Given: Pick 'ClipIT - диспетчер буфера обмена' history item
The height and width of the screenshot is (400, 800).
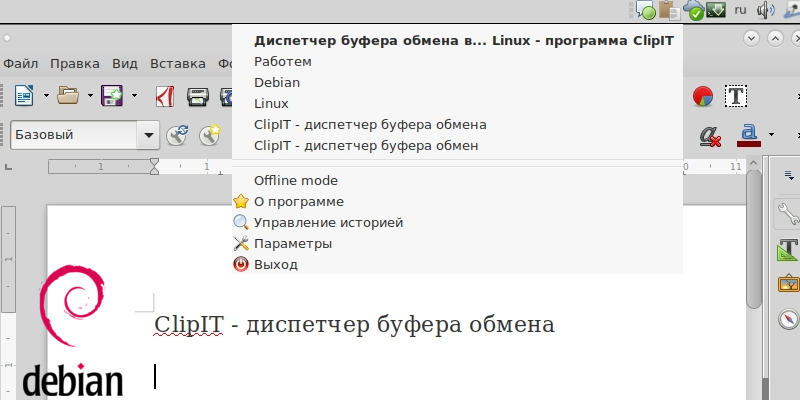Looking at the screenshot, I should click(457, 124).
